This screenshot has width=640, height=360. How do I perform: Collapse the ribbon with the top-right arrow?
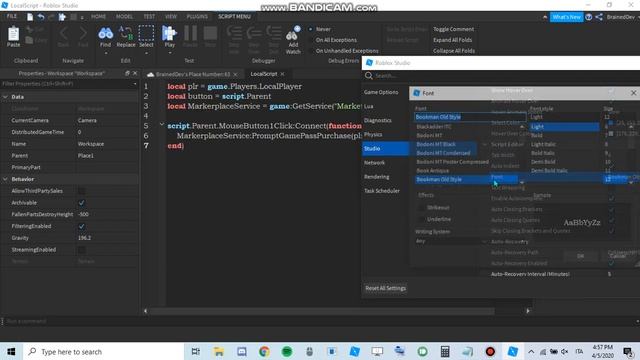pyautogui.click(x=545, y=17)
